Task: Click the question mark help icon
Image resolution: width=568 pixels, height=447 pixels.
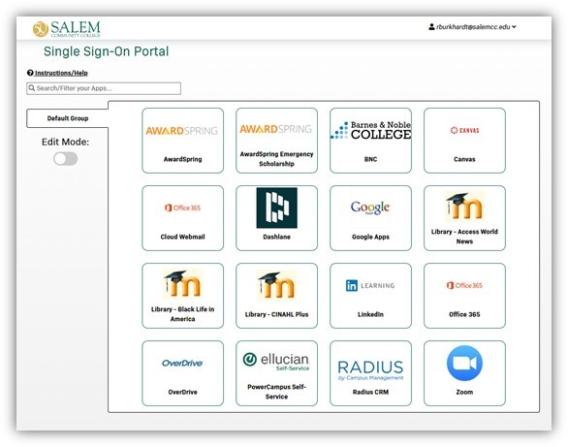Action: tap(30, 73)
